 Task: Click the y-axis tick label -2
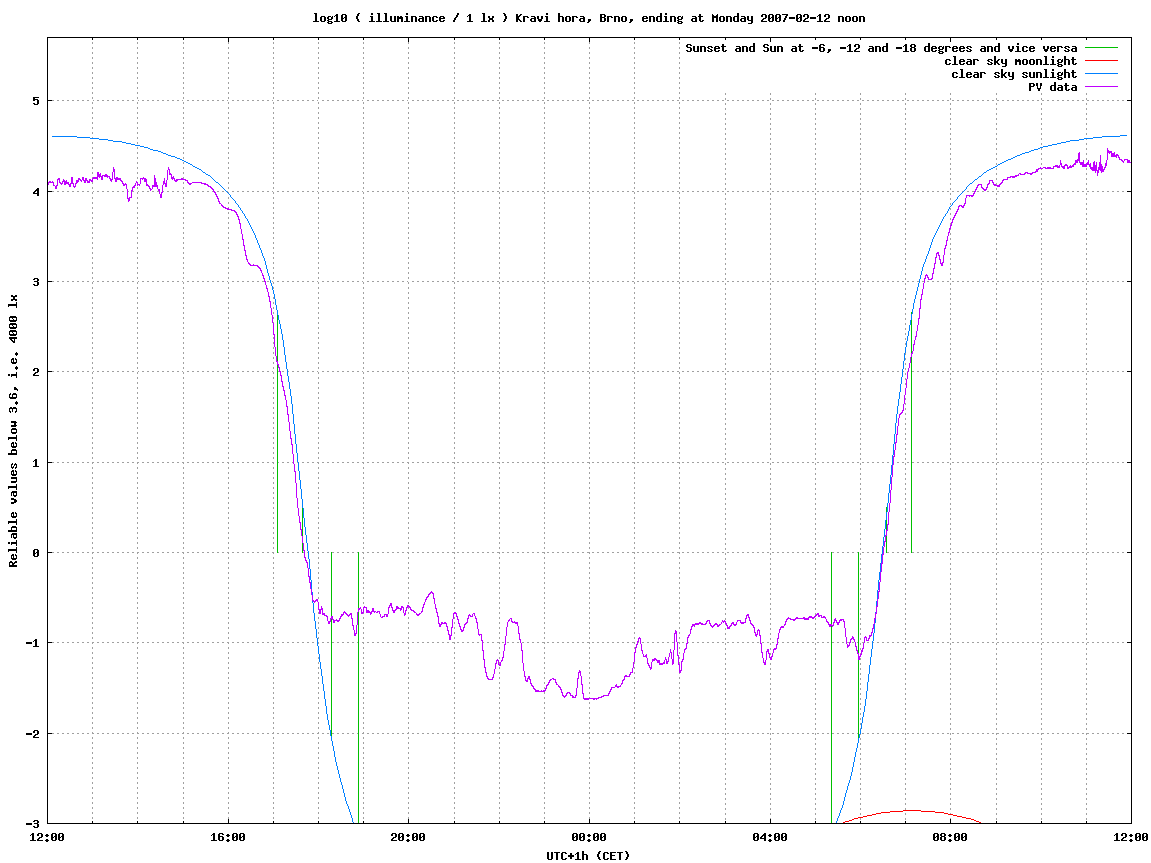(33, 734)
